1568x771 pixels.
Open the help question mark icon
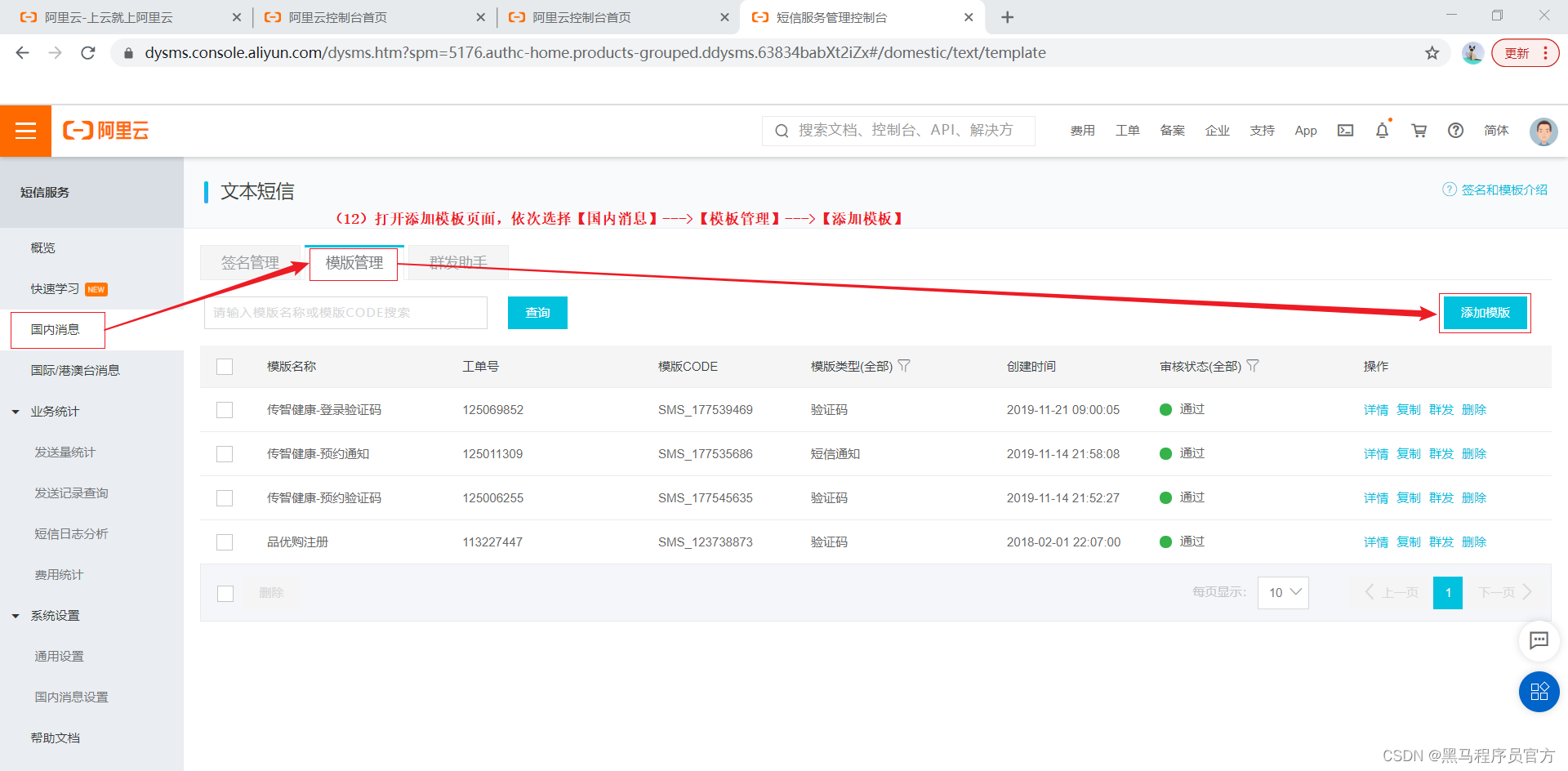coord(1455,131)
